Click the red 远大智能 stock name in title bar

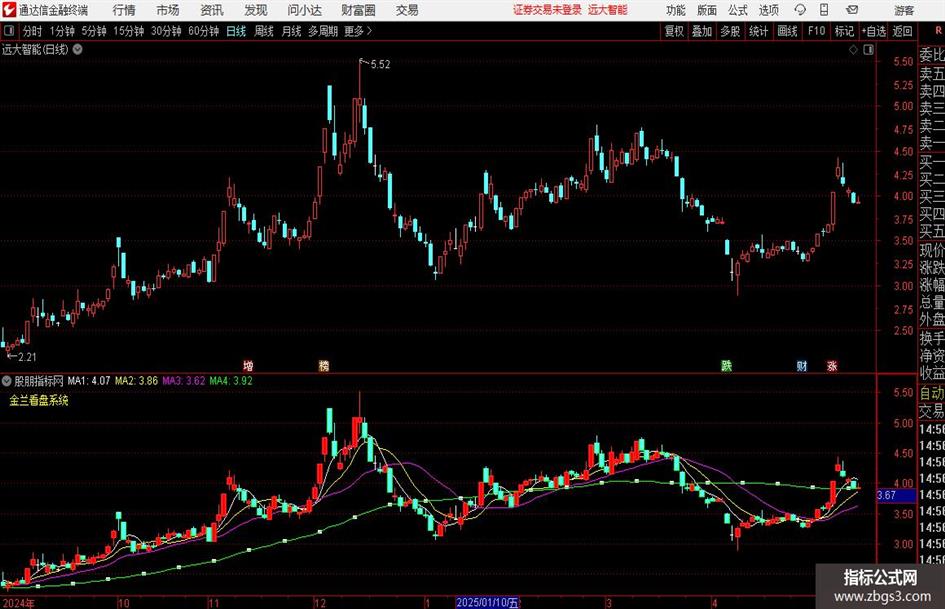[608, 10]
